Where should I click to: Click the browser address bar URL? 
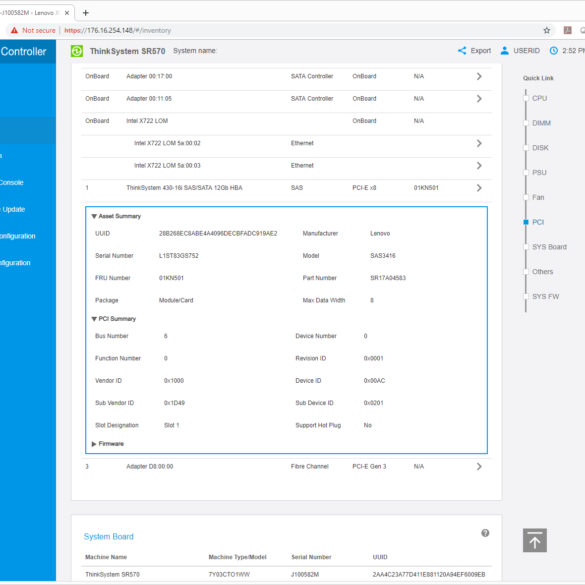118,31
